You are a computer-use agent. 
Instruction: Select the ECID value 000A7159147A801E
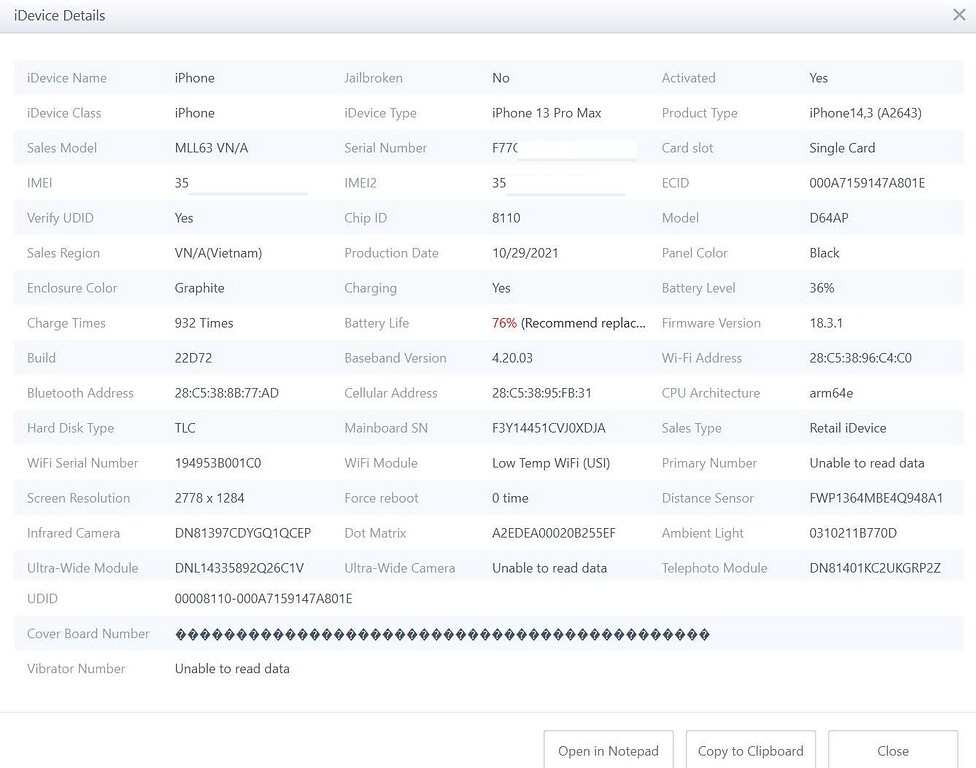tap(867, 183)
